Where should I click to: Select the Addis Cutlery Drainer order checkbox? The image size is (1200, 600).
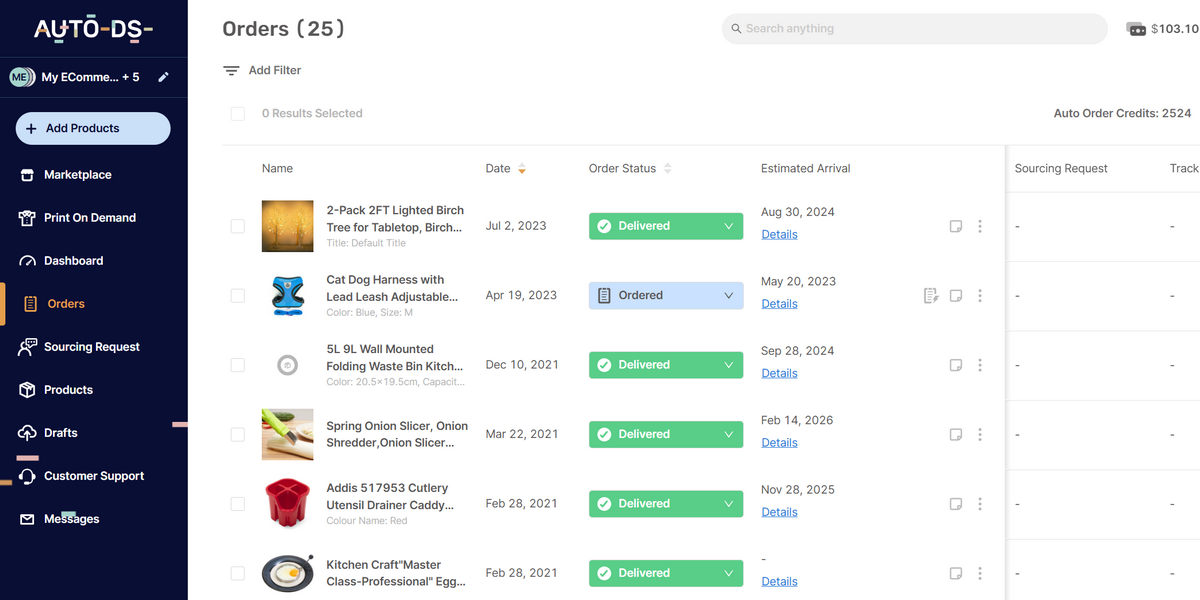[x=238, y=504]
